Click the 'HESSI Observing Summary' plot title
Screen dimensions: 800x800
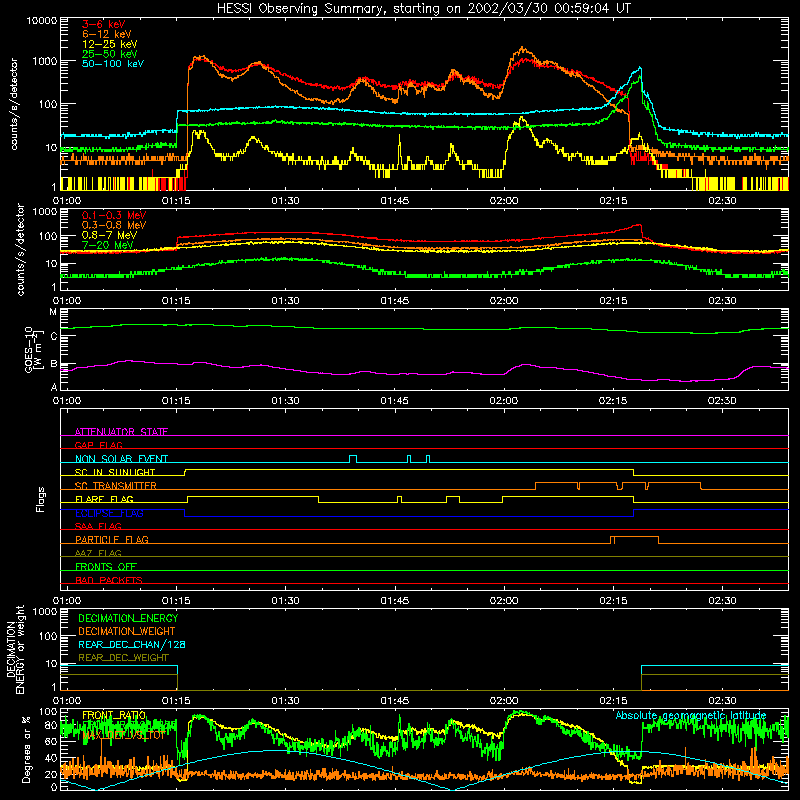(424, 8)
